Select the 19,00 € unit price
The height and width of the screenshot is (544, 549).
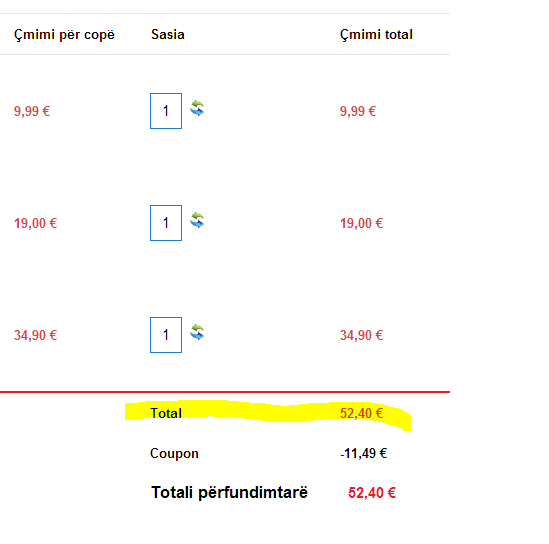(35, 223)
